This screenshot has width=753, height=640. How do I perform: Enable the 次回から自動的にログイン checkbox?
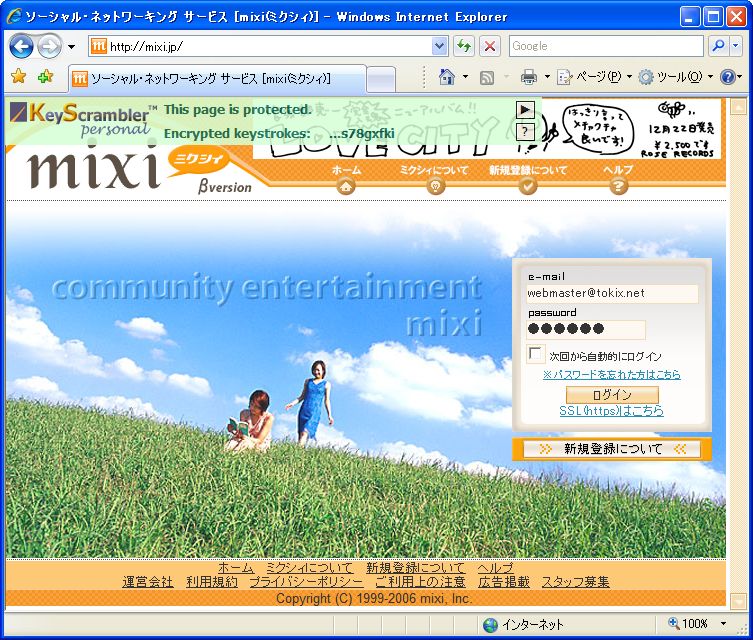(535, 354)
